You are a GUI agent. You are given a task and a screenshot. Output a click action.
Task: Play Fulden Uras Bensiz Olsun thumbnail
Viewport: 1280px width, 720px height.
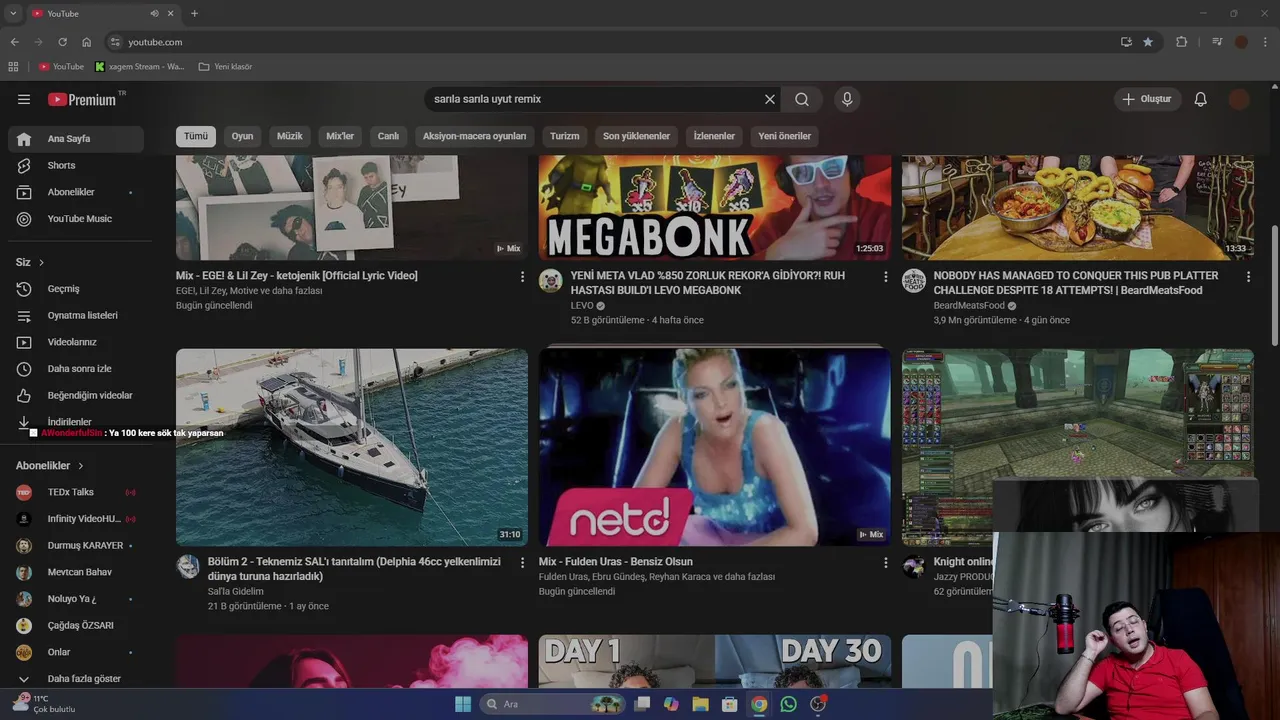(x=715, y=447)
